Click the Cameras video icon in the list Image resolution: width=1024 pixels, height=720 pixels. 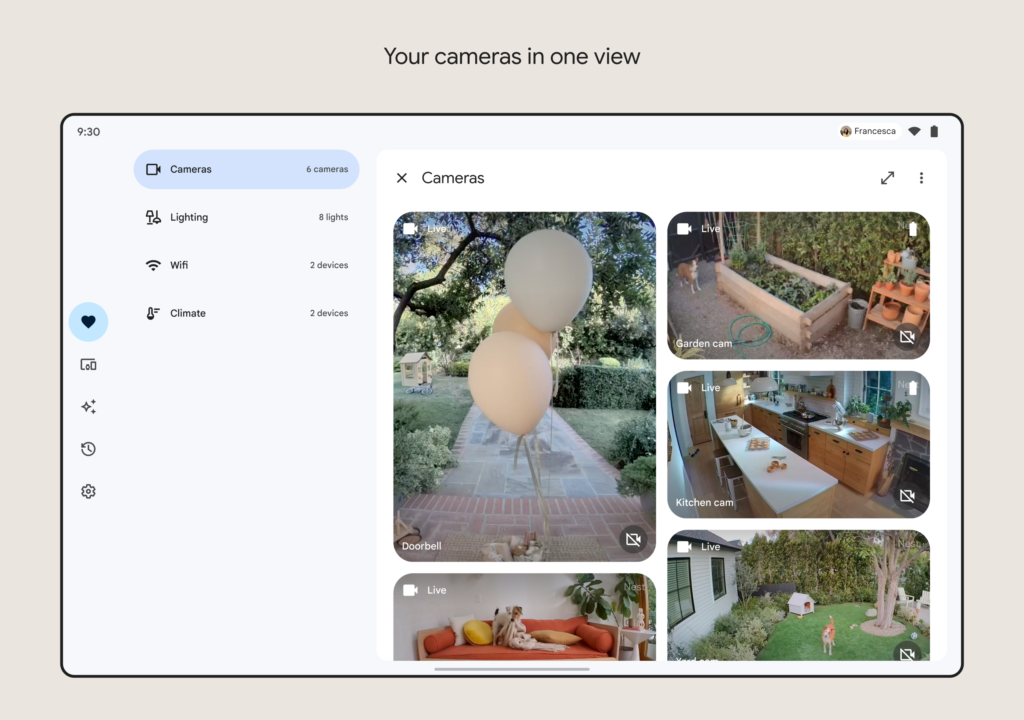[155, 169]
